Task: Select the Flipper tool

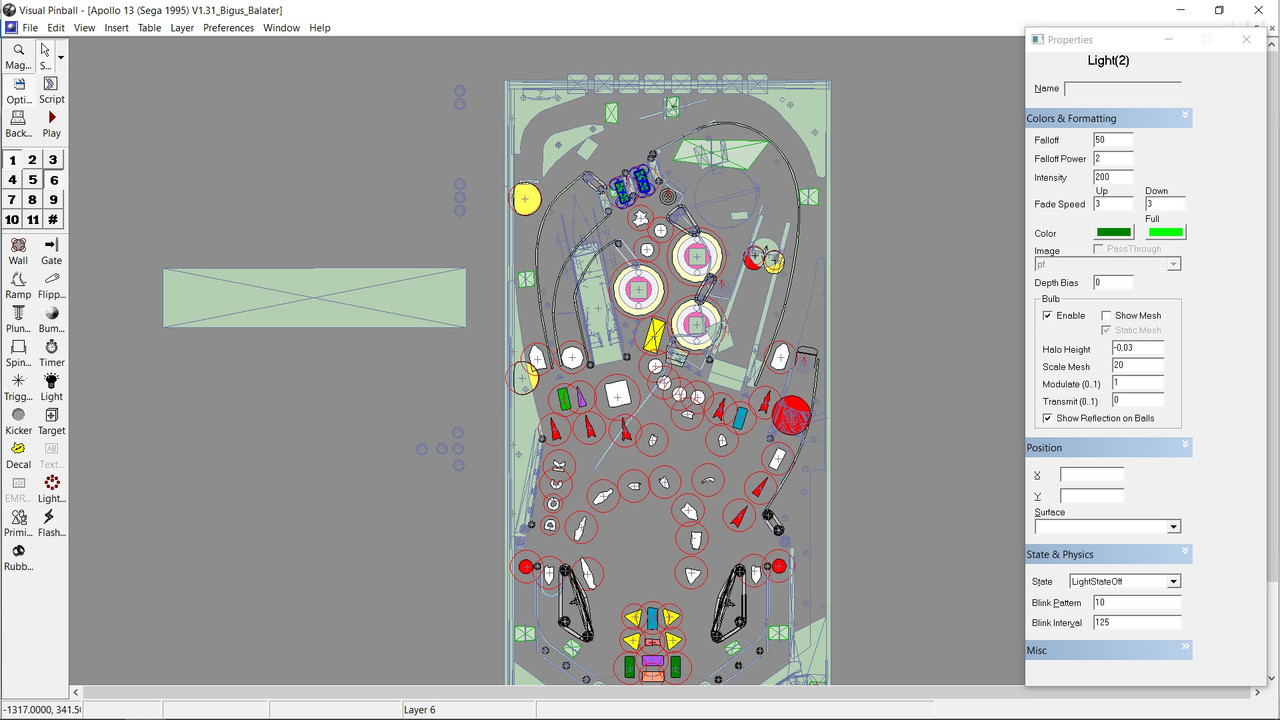Action: (51, 285)
